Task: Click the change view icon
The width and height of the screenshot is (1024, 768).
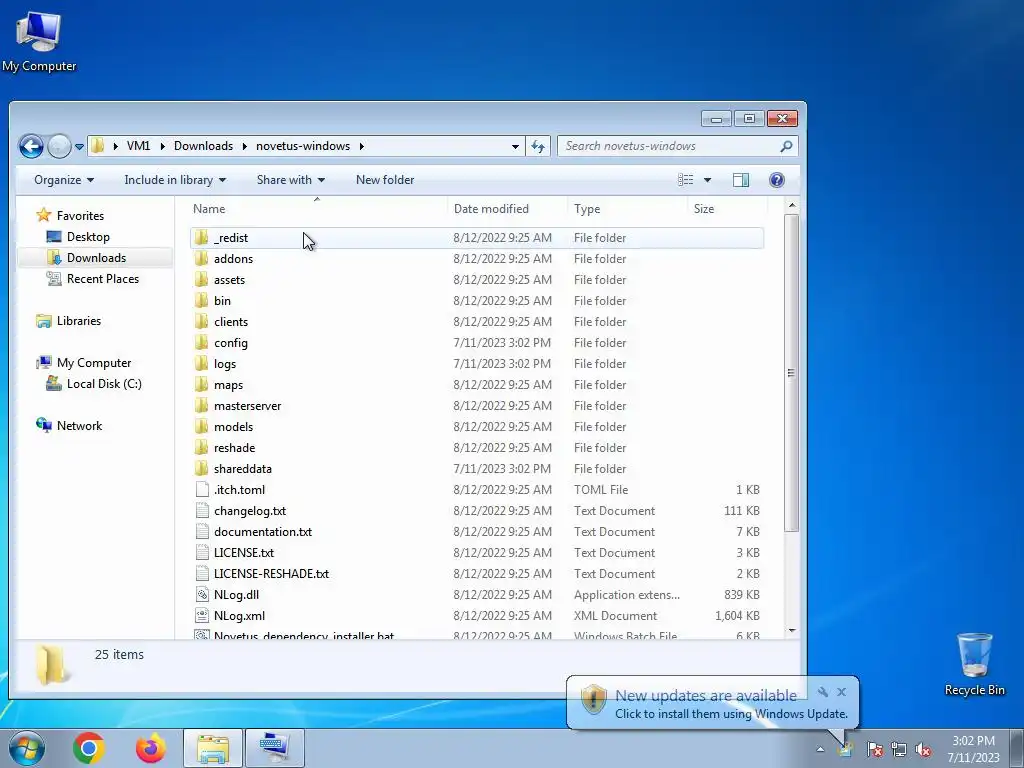Action: (686, 180)
